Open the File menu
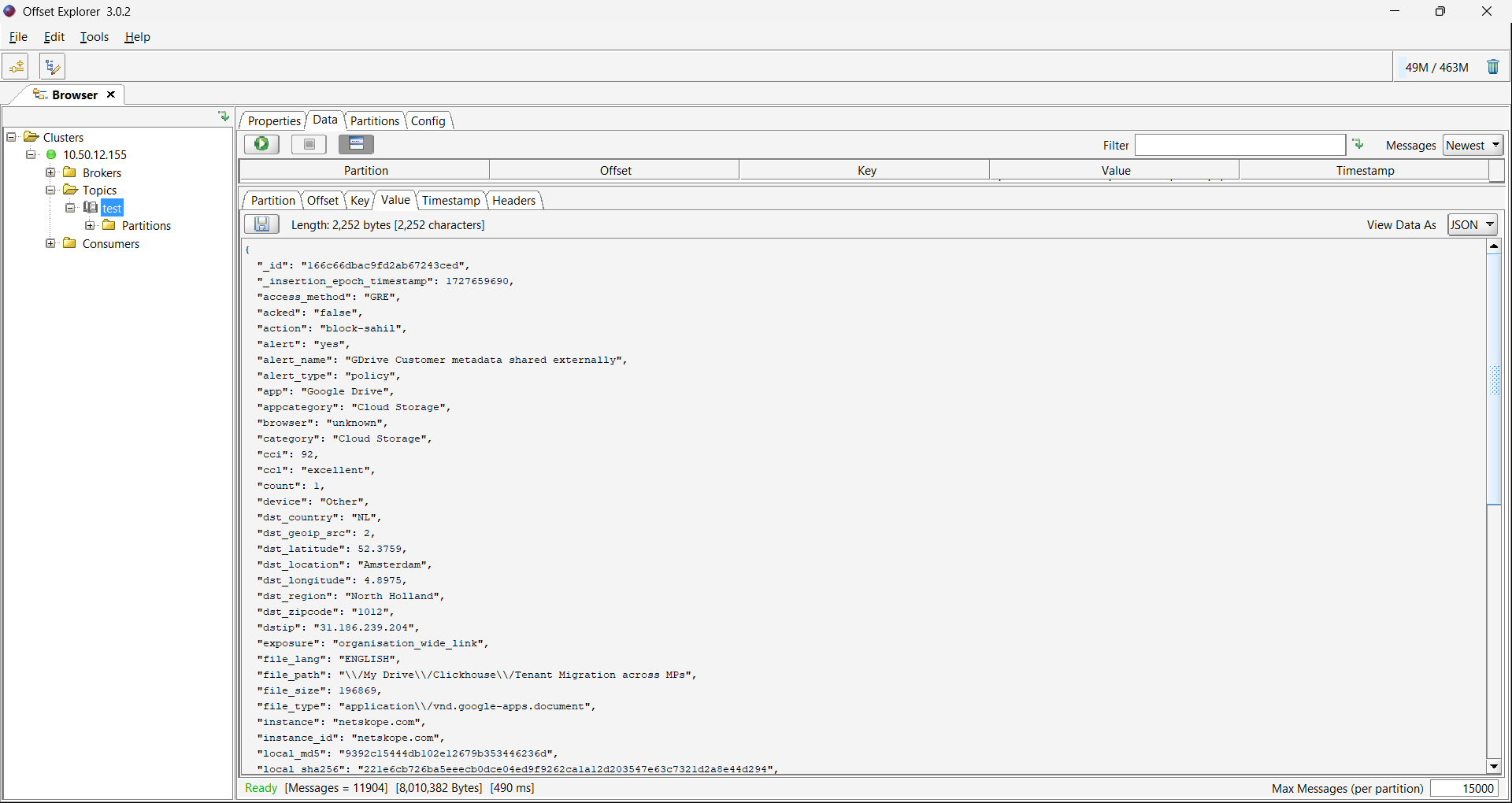1512x803 pixels. point(18,37)
